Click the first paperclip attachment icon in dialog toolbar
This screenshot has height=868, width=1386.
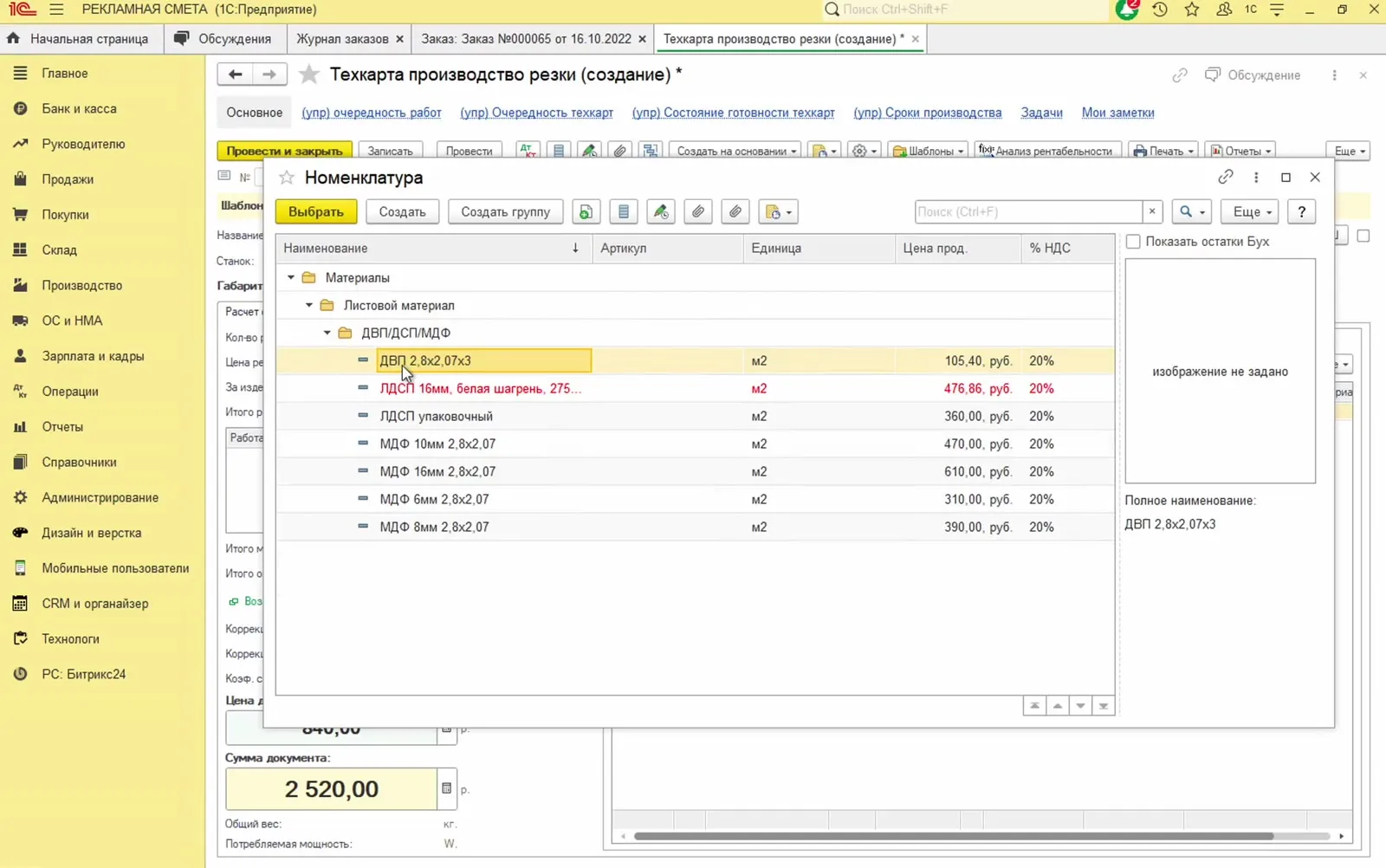tap(698, 212)
